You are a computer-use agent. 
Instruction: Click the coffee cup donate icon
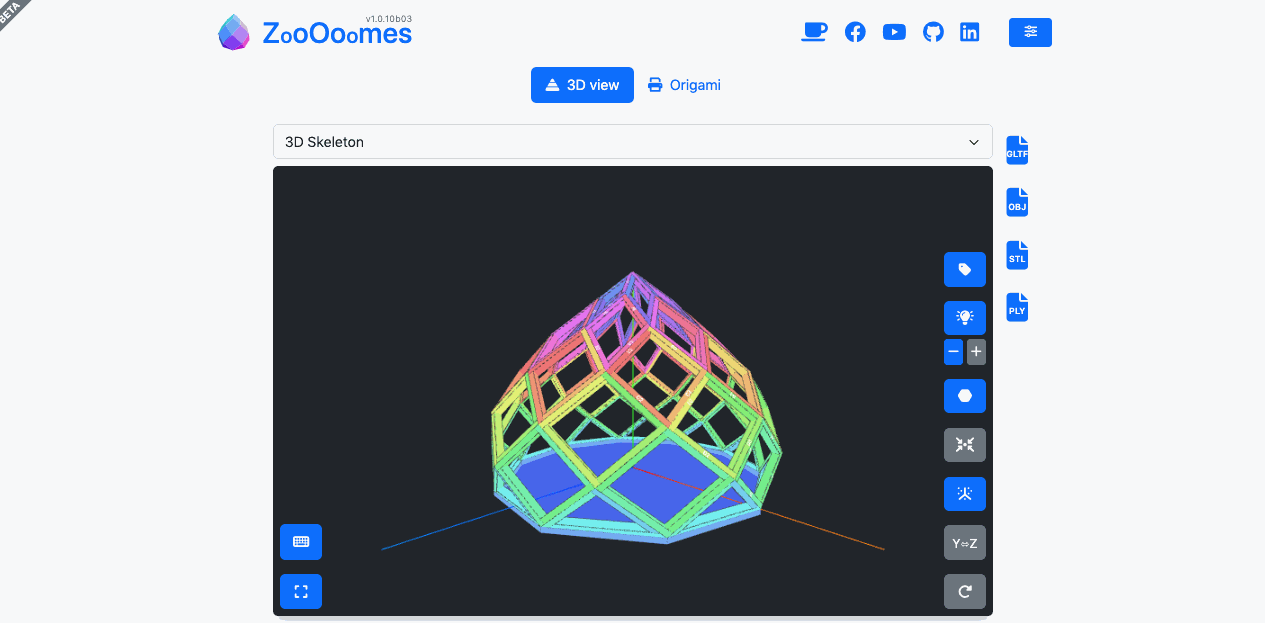(814, 32)
